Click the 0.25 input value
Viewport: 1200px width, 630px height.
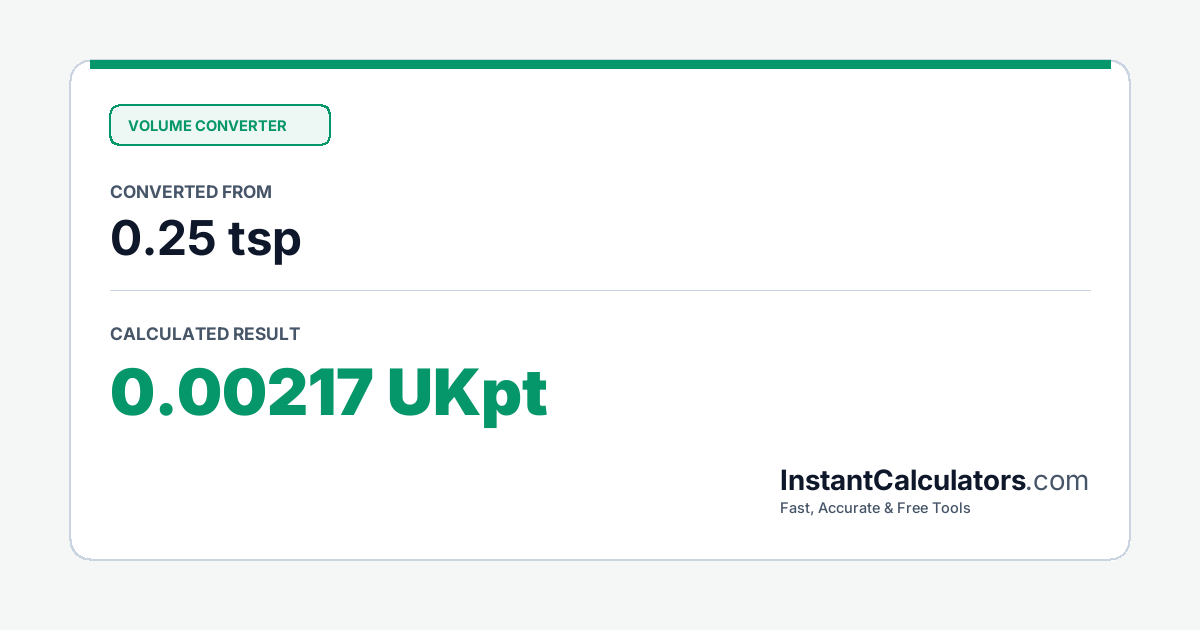[162, 238]
